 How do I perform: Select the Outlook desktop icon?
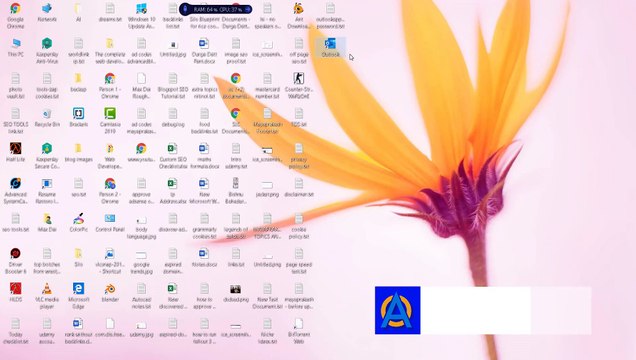(x=331, y=47)
